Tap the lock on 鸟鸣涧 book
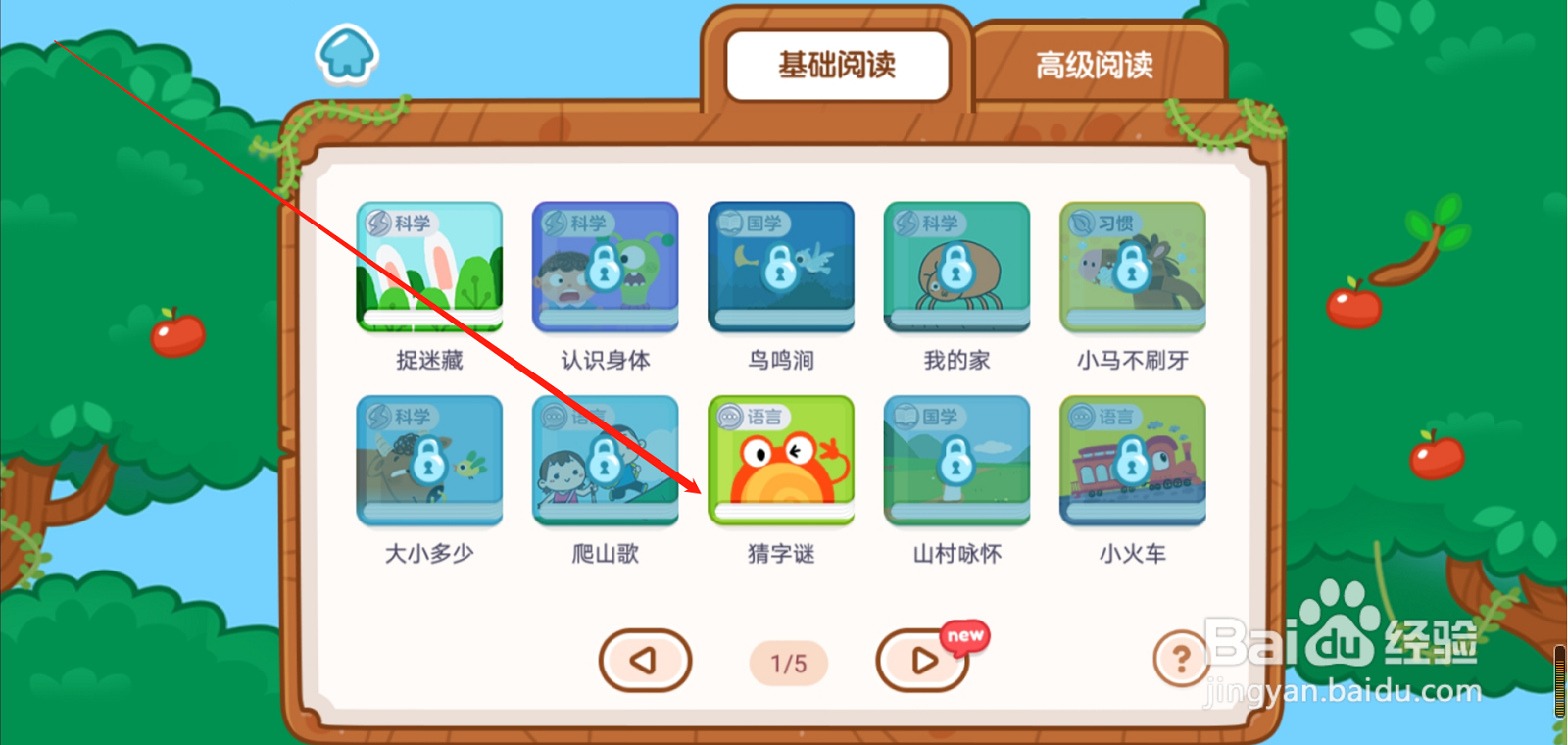This screenshot has height=745, width=1568. pos(781,266)
